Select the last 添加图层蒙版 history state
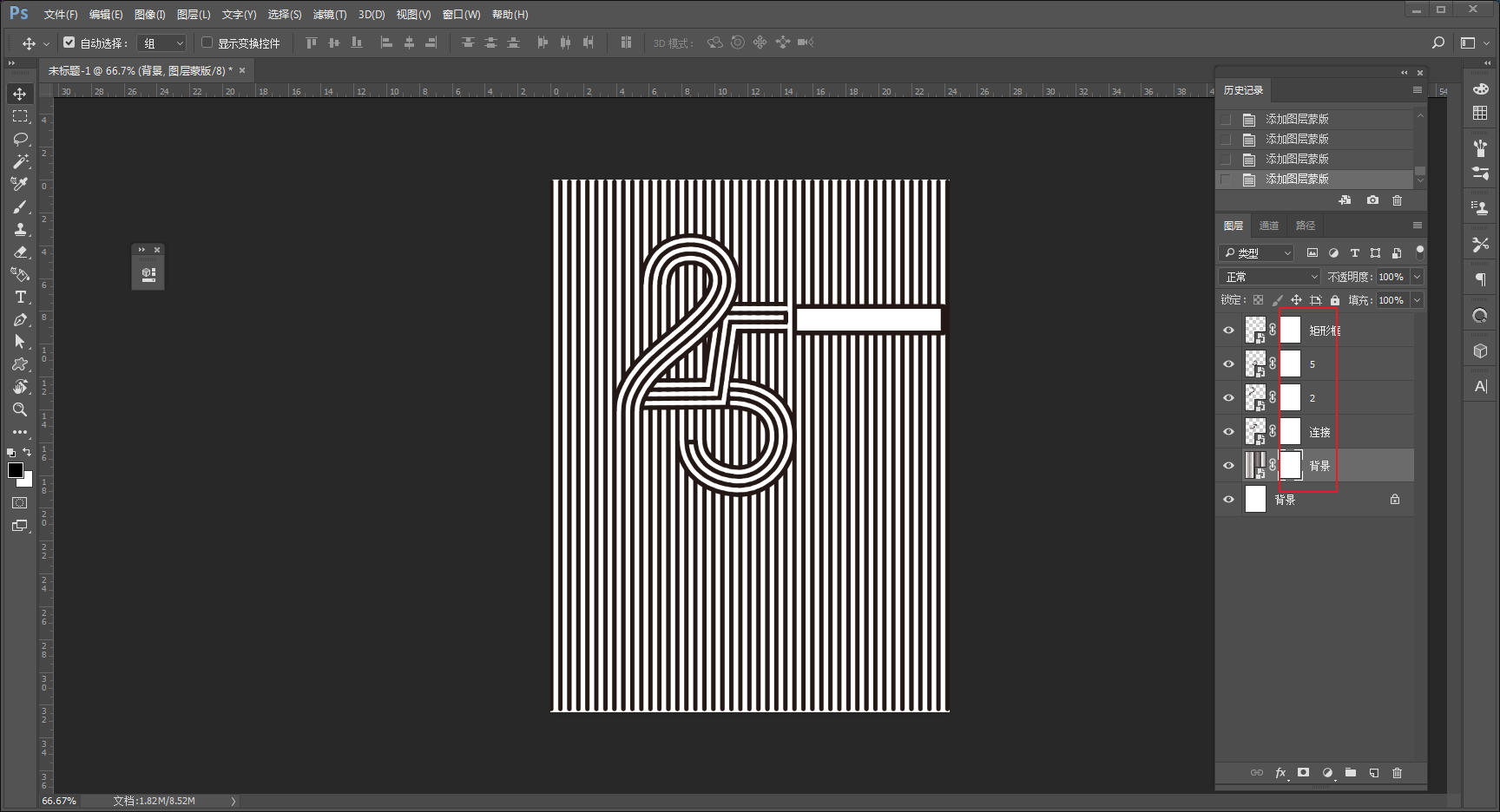Screen dimensions: 1500x812 click(1315, 180)
